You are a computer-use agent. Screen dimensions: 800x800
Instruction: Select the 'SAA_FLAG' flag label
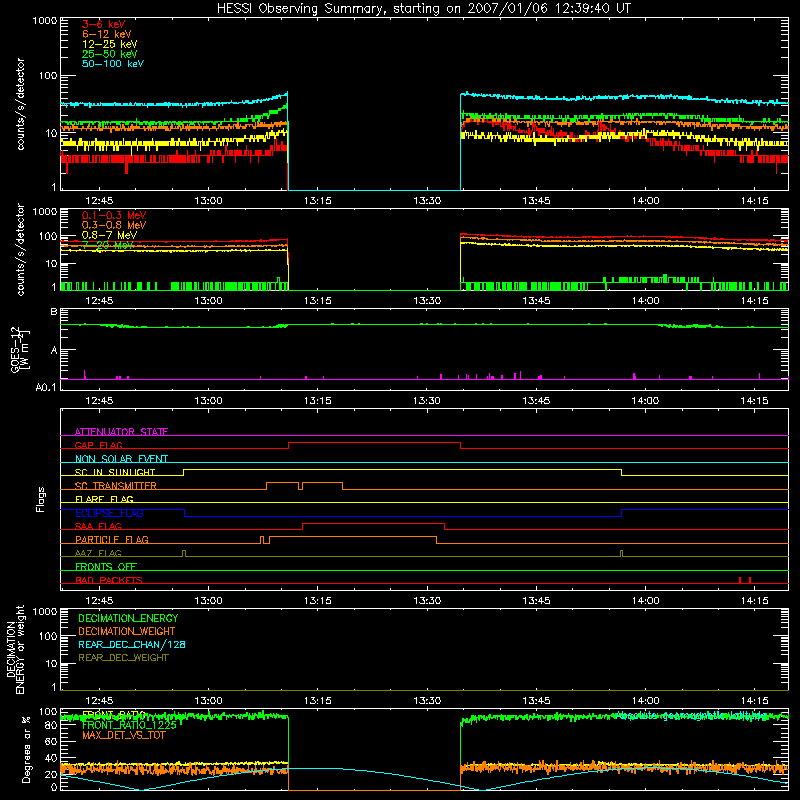pos(98,526)
